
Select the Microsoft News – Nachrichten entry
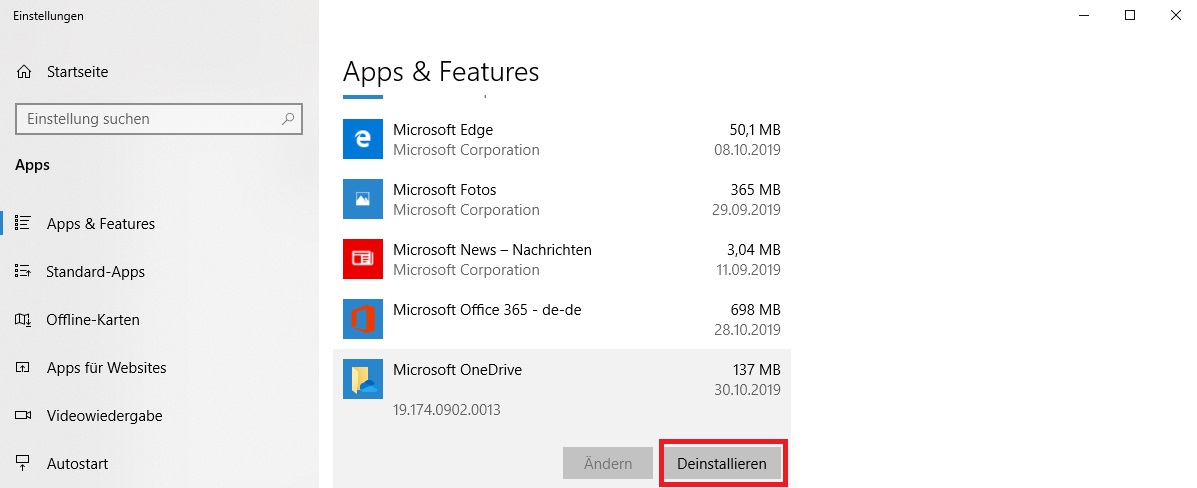(562, 259)
